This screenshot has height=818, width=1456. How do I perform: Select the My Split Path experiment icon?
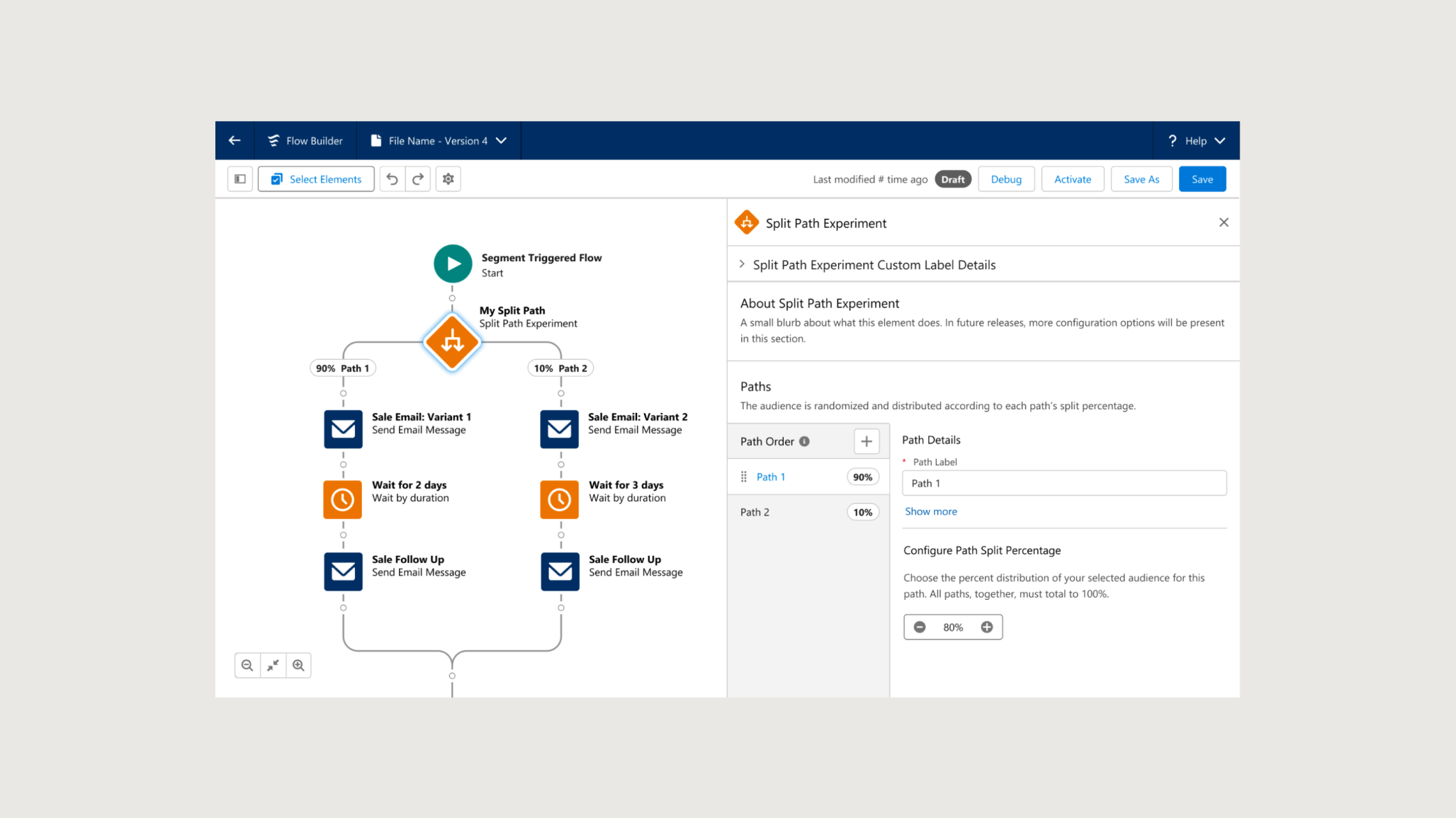tap(452, 342)
